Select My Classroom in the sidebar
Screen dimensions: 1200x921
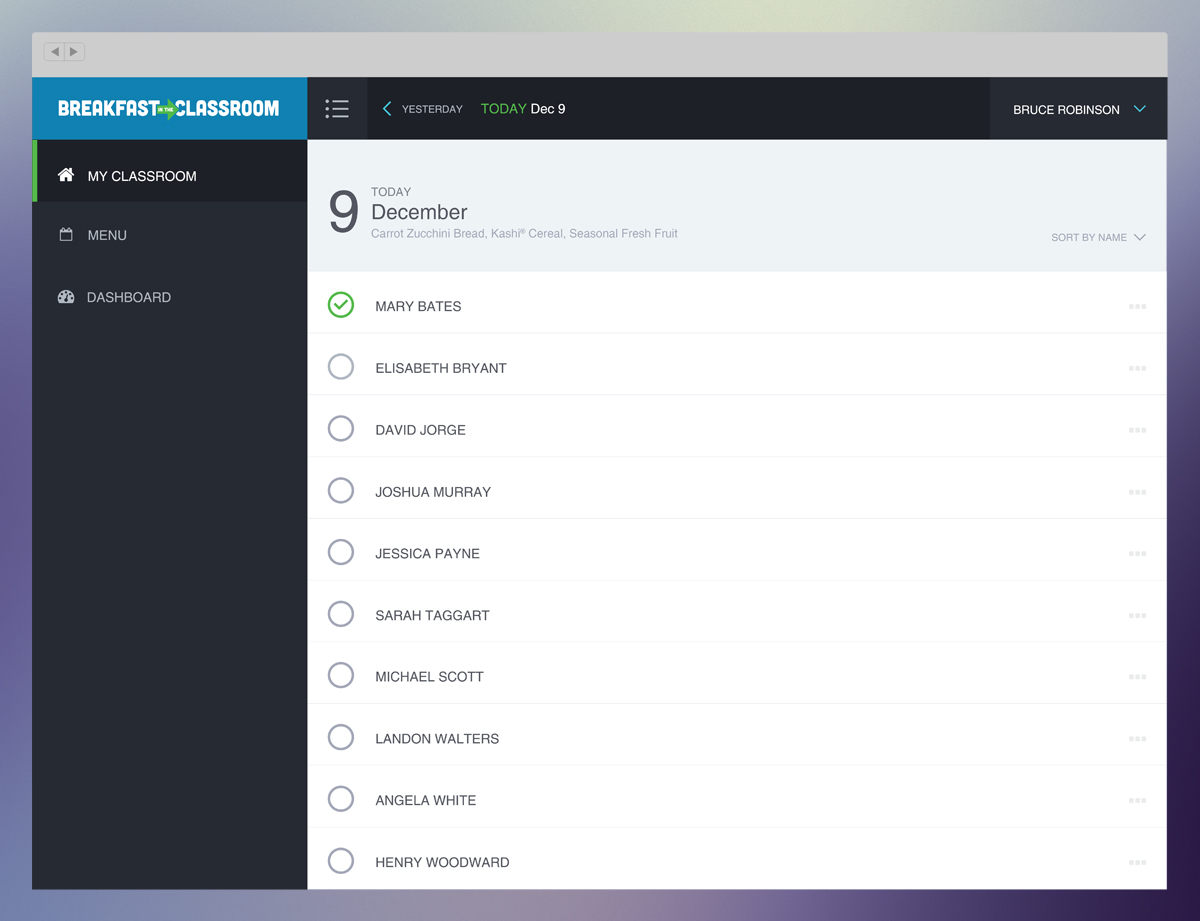click(x=170, y=171)
